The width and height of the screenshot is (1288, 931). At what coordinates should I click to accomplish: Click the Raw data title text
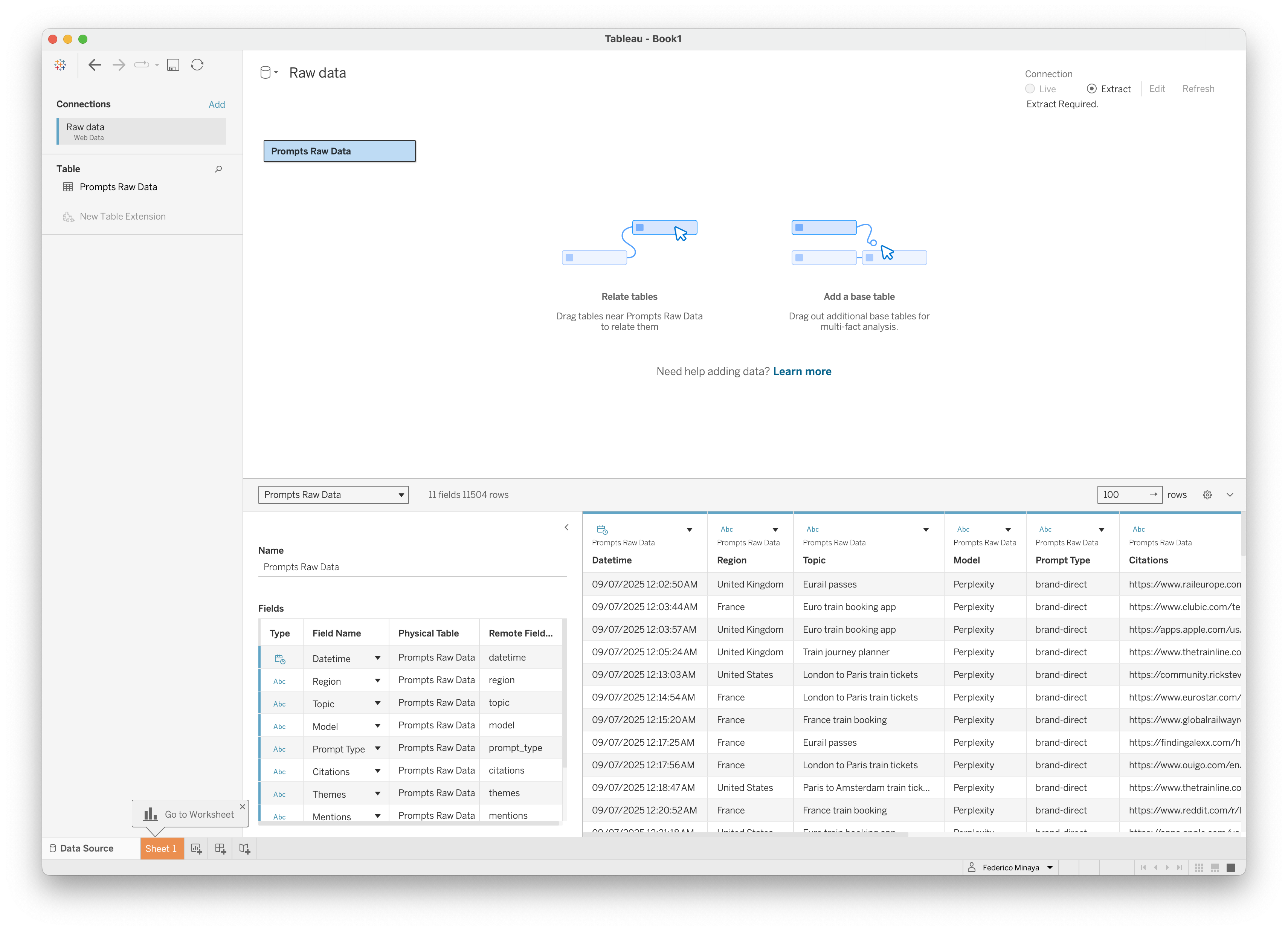(x=317, y=73)
